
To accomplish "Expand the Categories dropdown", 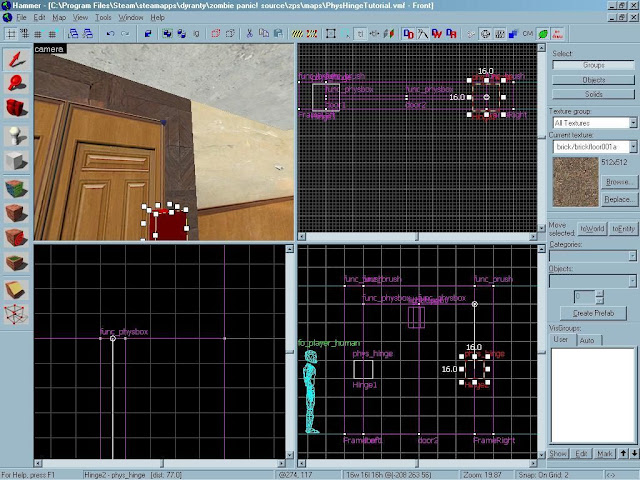I will pos(632,256).
